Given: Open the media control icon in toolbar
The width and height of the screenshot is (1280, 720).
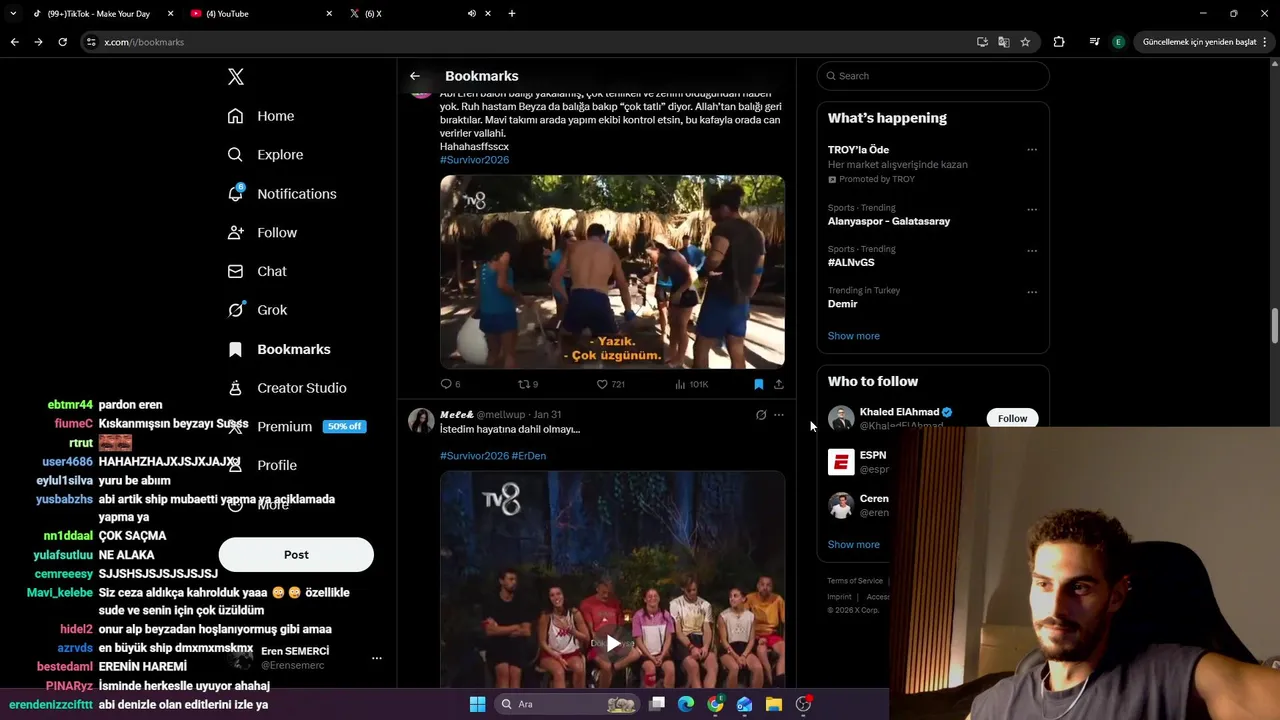Looking at the screenshot, I should (x=1094, y=42).
